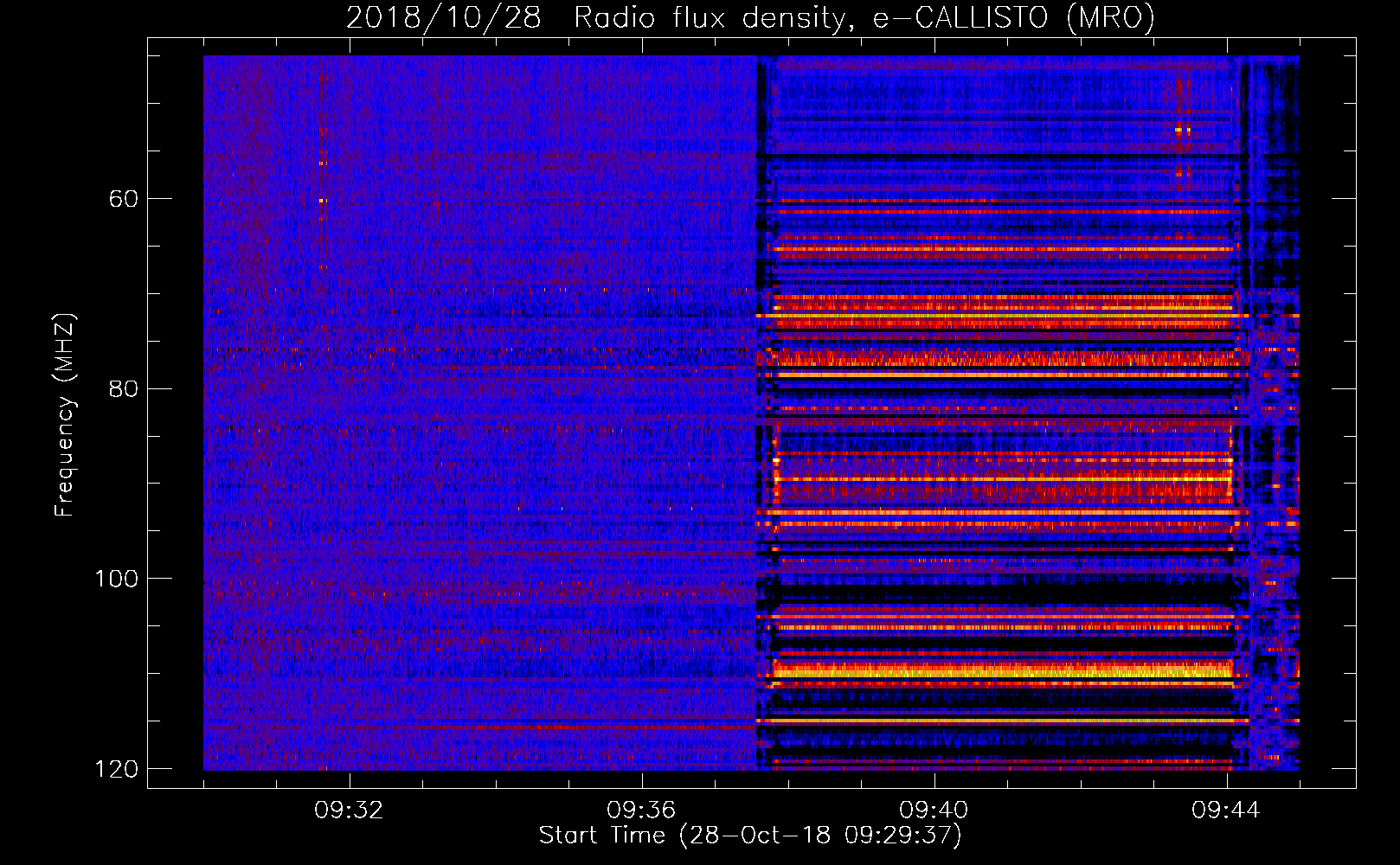The width and height of the screenshot is (1400, 865).
Task: Click the 100 frequency tick label
Action: [116, 579]
